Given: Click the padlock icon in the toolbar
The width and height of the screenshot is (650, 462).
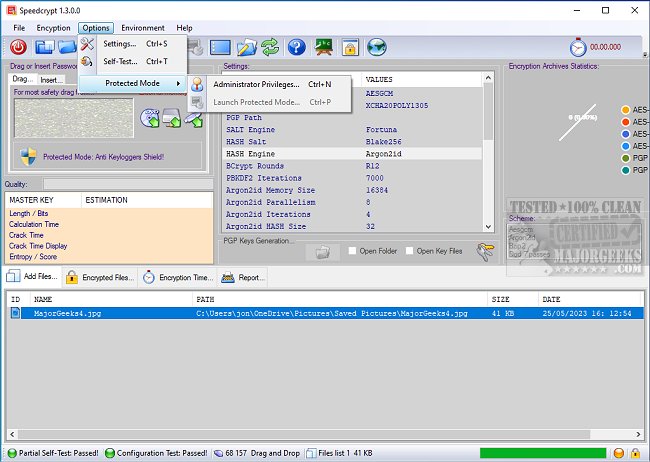Looking at the screenshot, I should pos(350,47).
